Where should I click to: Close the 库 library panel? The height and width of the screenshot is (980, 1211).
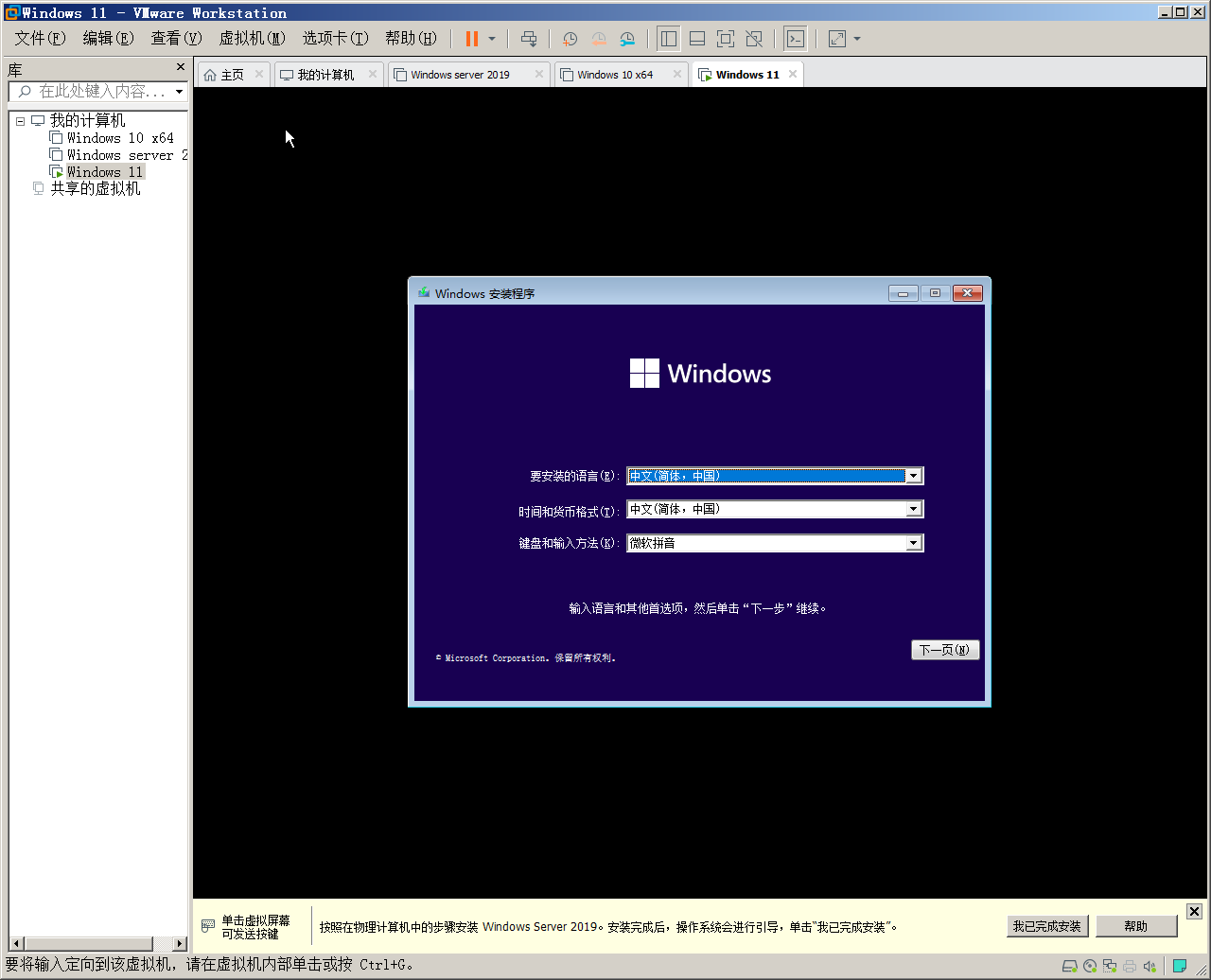pos(181,67)
